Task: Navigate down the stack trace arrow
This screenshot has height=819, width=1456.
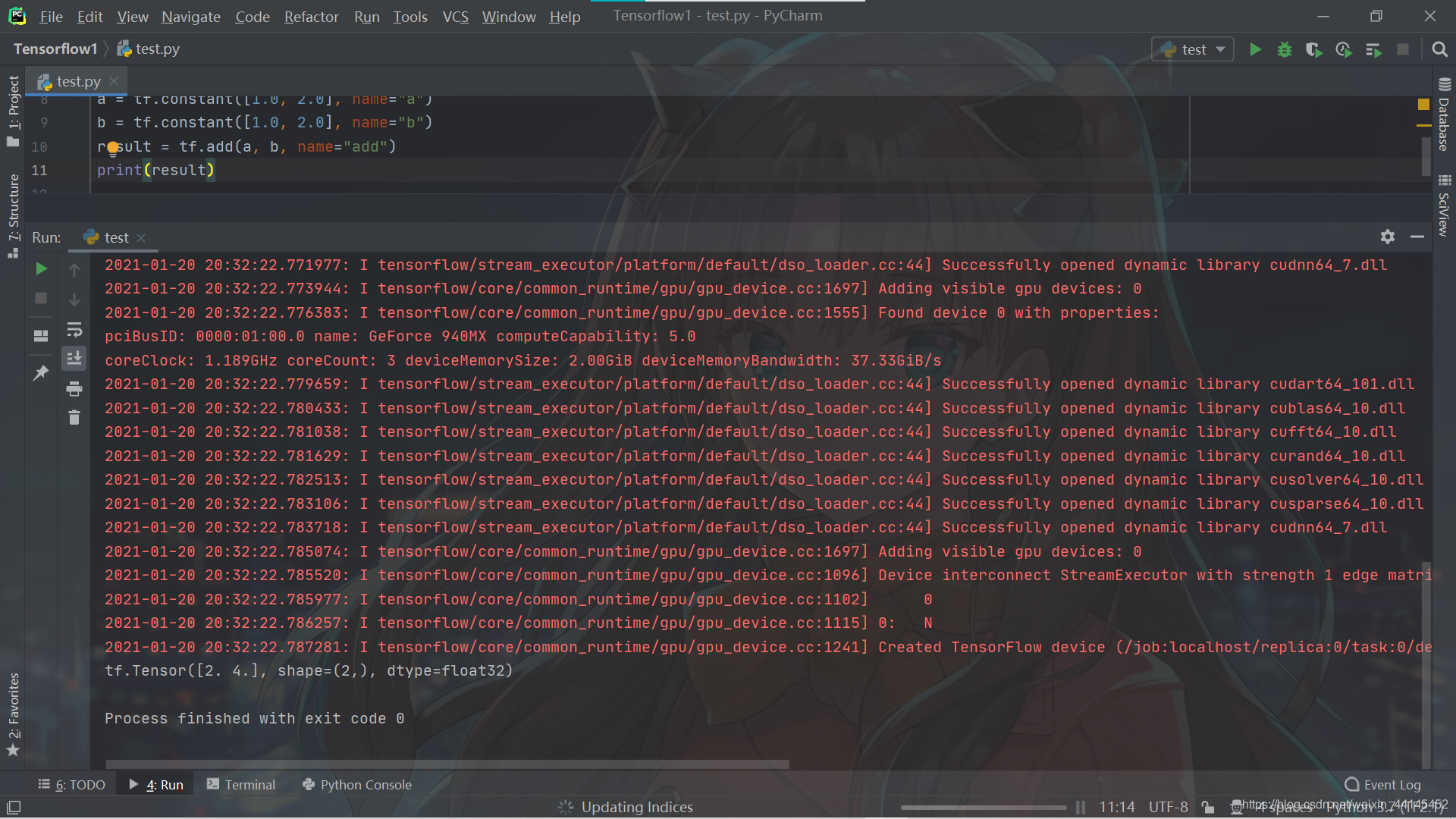Action: [x=74, y=300]
